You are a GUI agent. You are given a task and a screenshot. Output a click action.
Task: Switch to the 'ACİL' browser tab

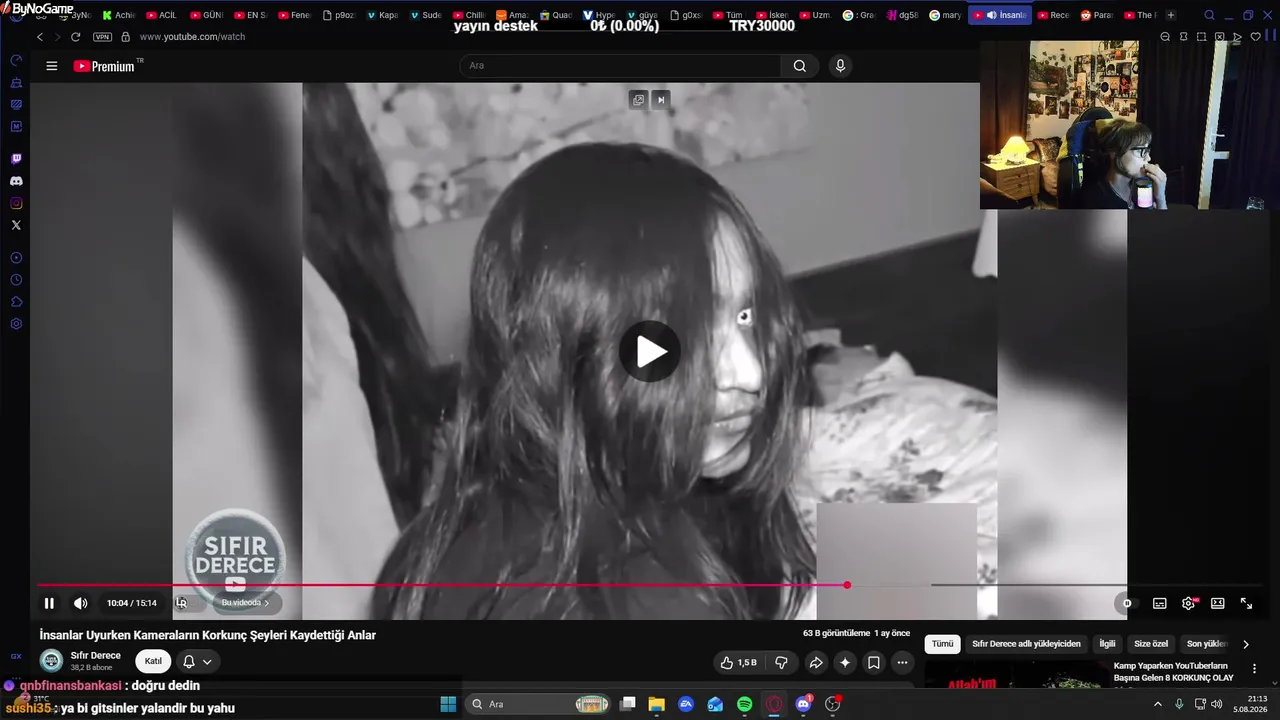click(161, 15)
